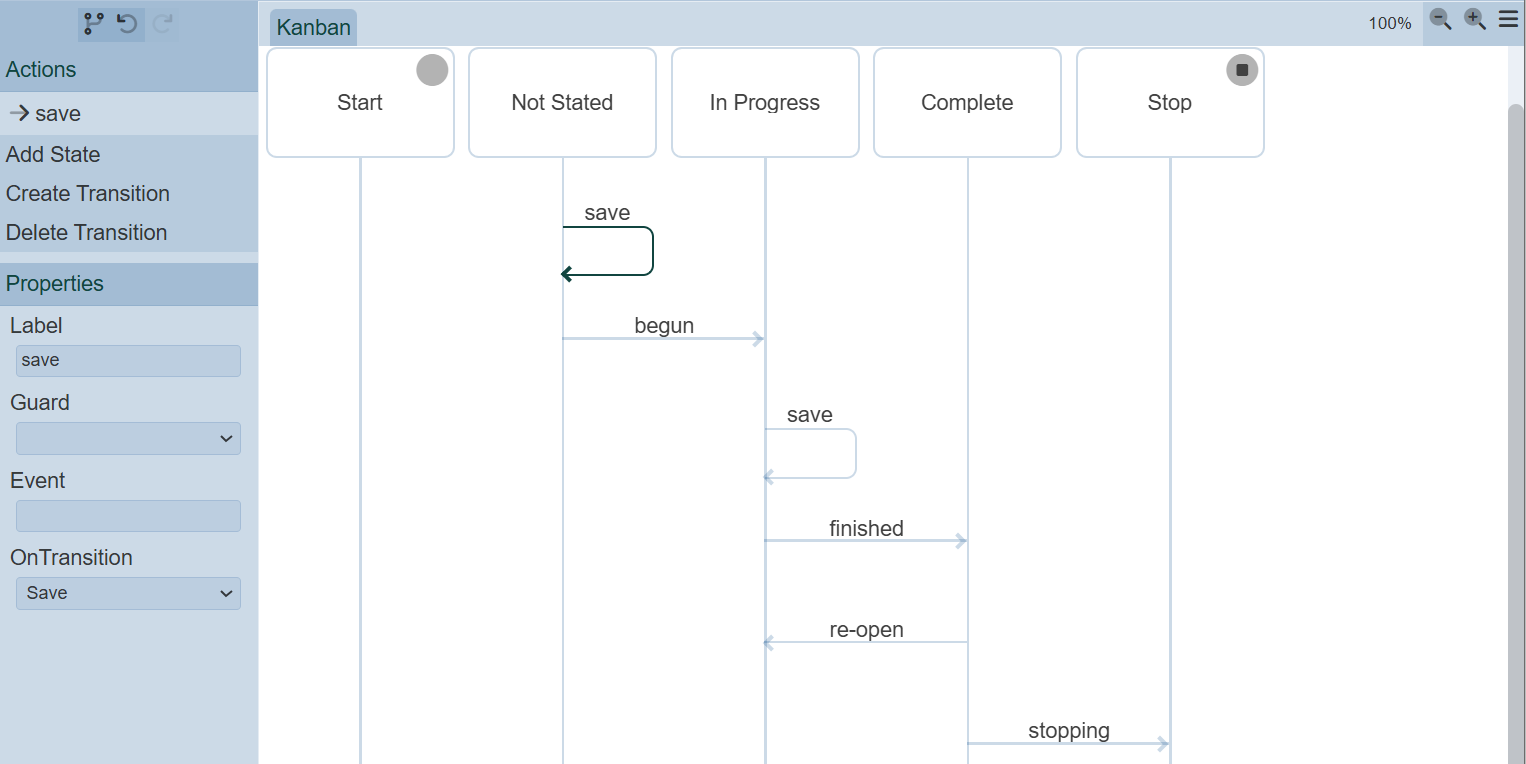Focus the empty Event text field
1526x764 pixels.
128,516
